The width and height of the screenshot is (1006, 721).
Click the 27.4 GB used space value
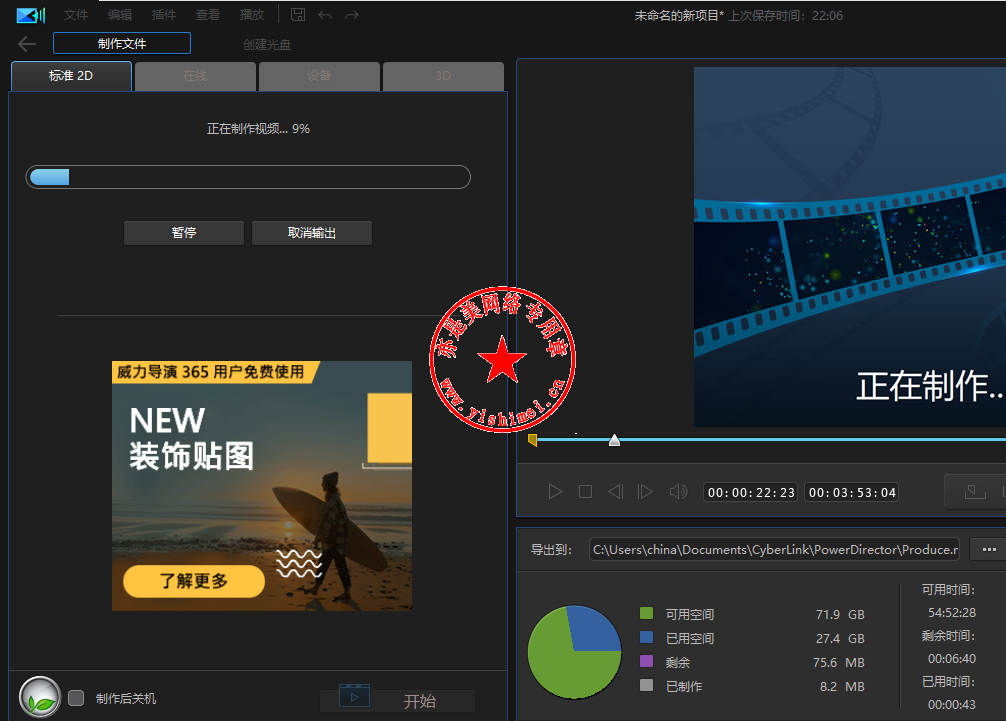[840, 638]
